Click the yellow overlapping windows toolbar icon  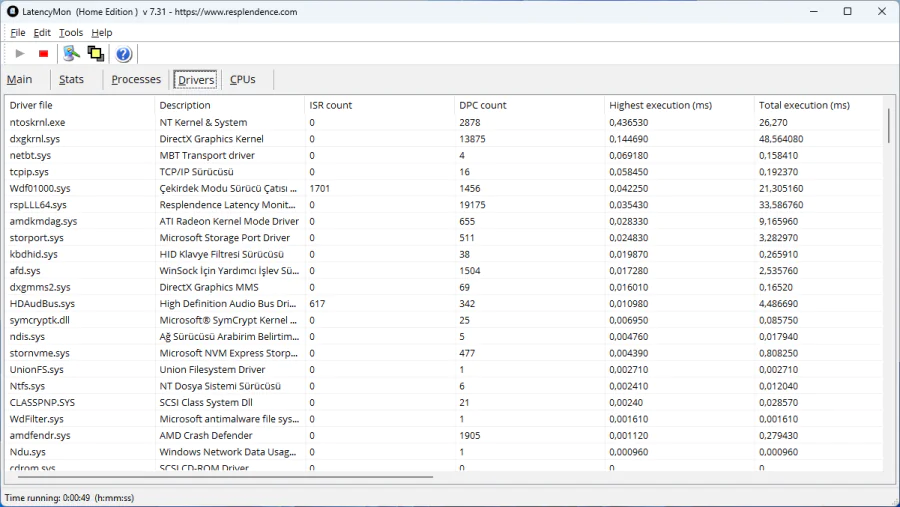96,54
